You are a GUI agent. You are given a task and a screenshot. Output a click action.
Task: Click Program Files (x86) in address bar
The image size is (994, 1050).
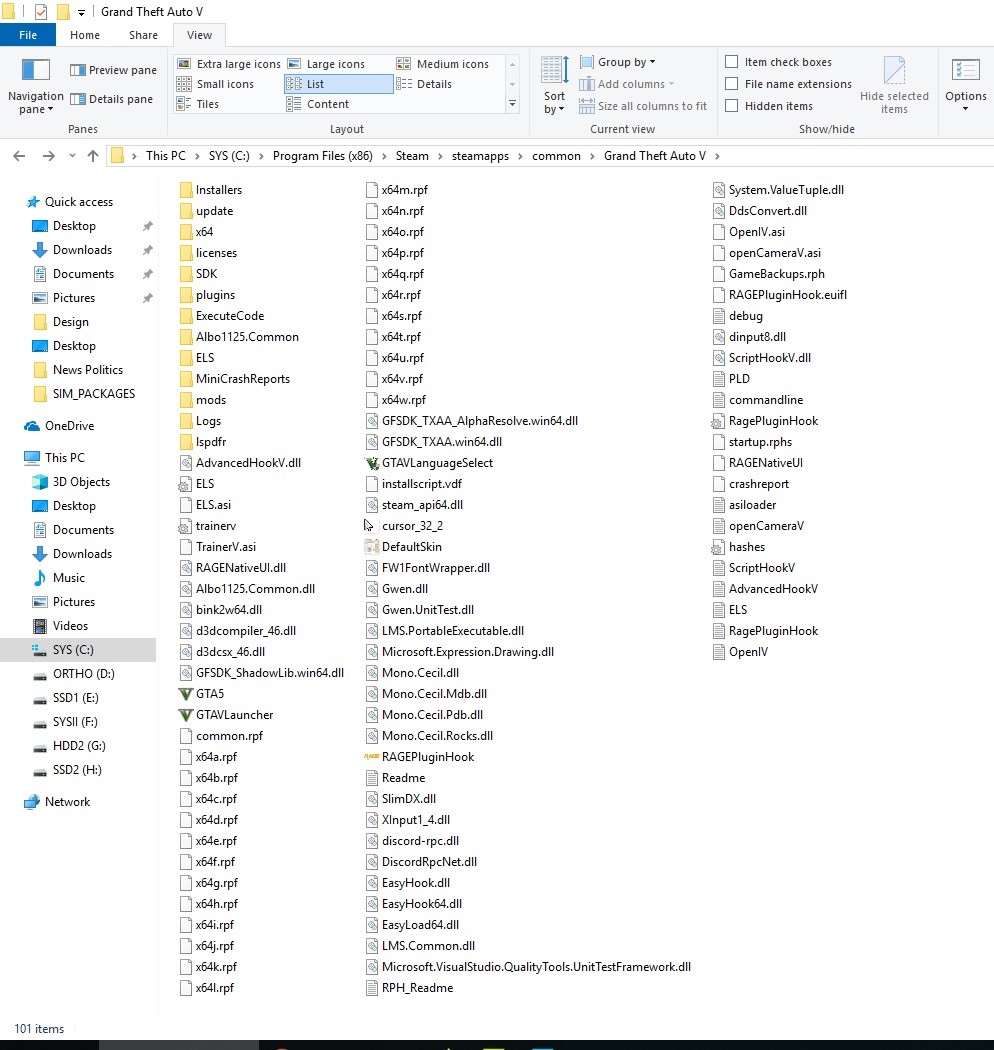point(322,156)
